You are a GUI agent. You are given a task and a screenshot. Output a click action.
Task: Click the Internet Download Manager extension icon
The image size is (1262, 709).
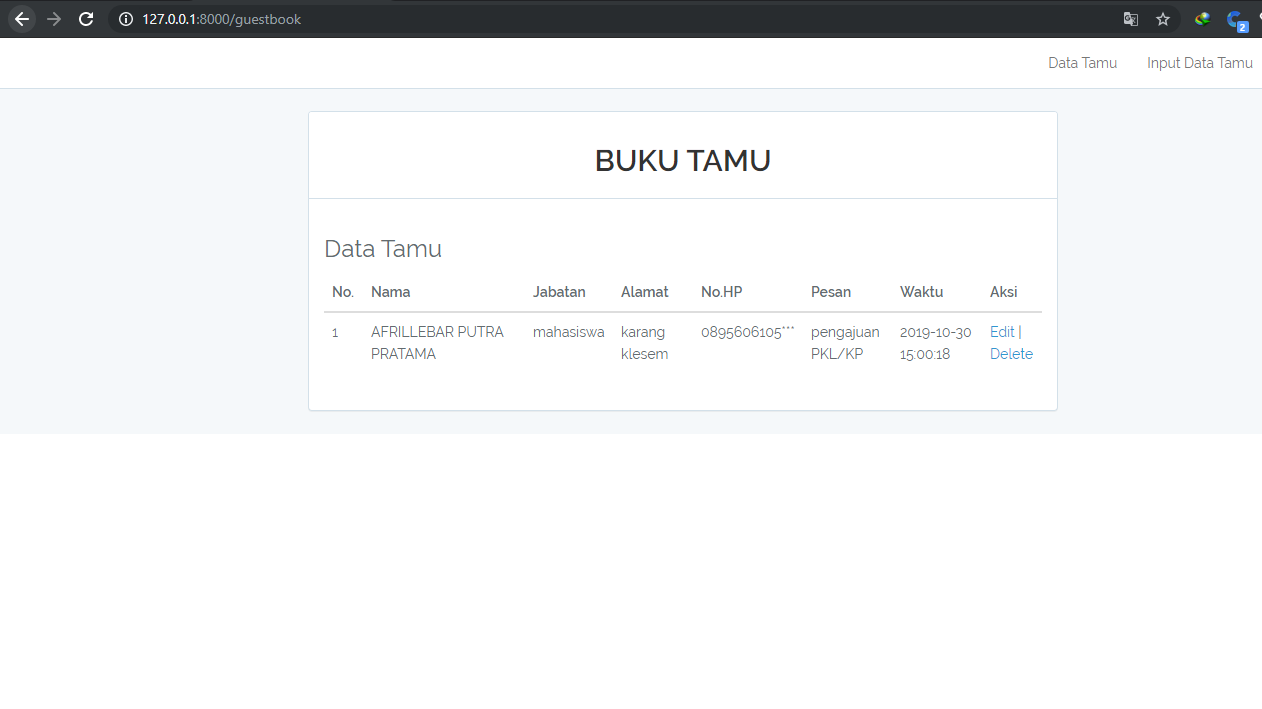pyautogui.click(x=1201, y=18)
